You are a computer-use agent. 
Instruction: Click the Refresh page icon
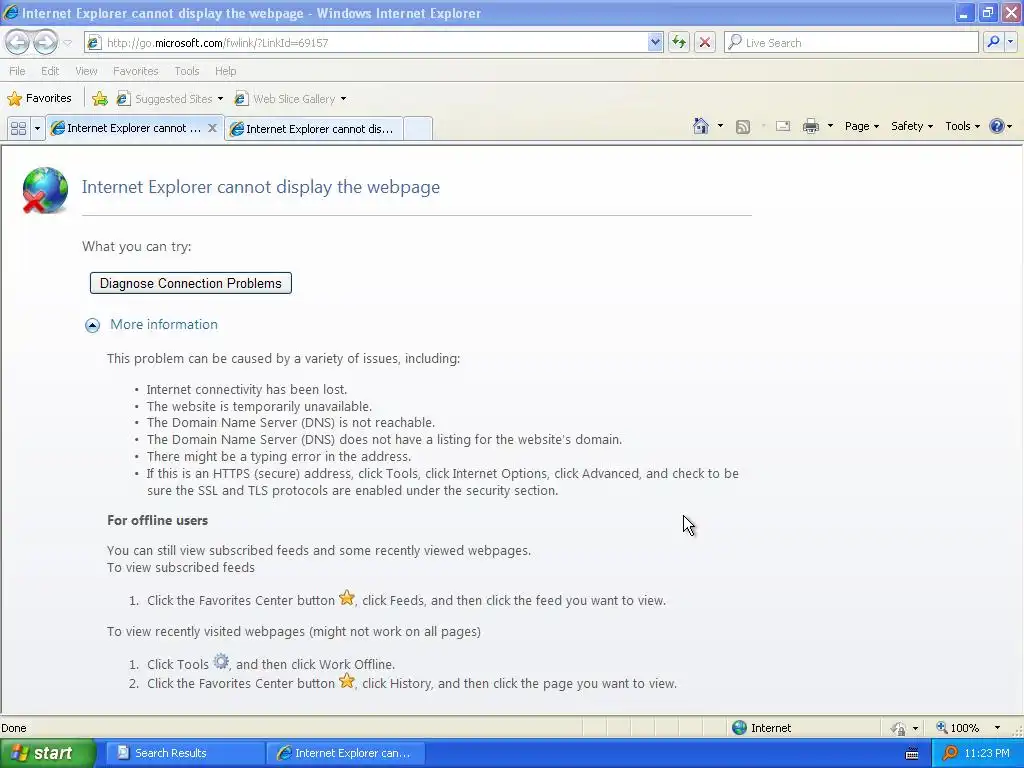(679, 42)
